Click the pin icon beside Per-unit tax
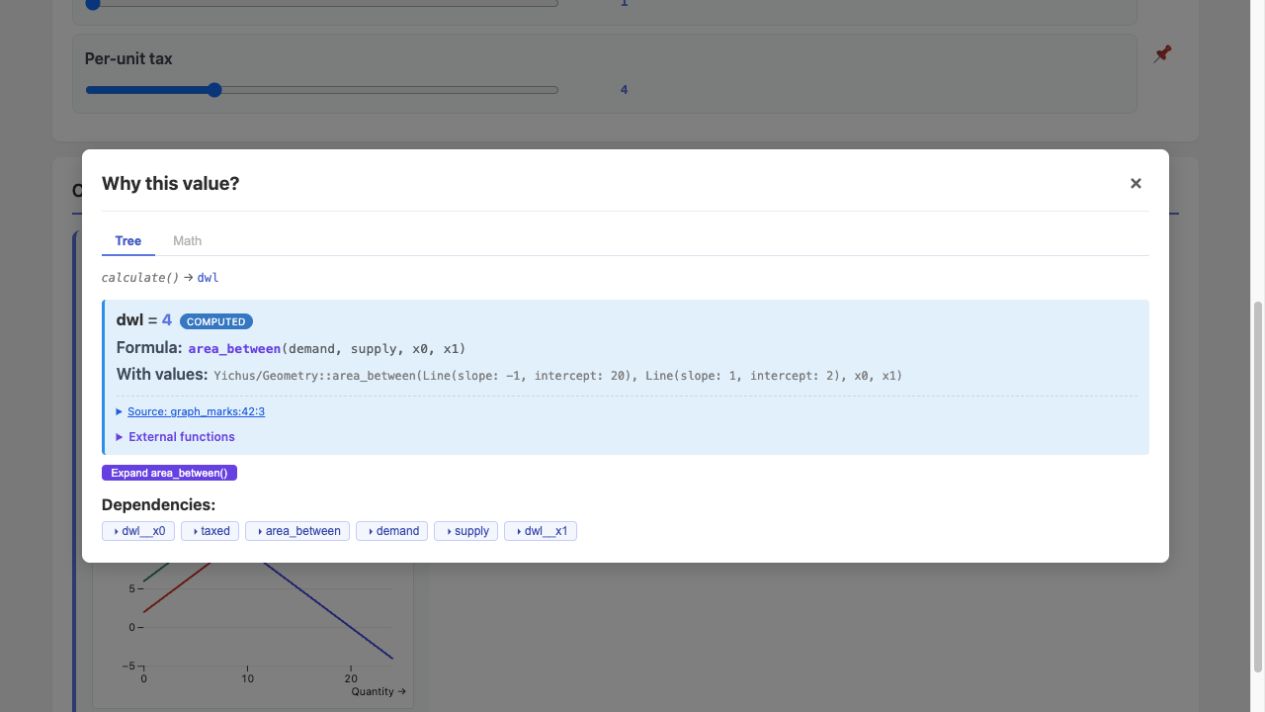Image resolution: width=1265 pixels, height=712 pixels. pos(1162,54)
